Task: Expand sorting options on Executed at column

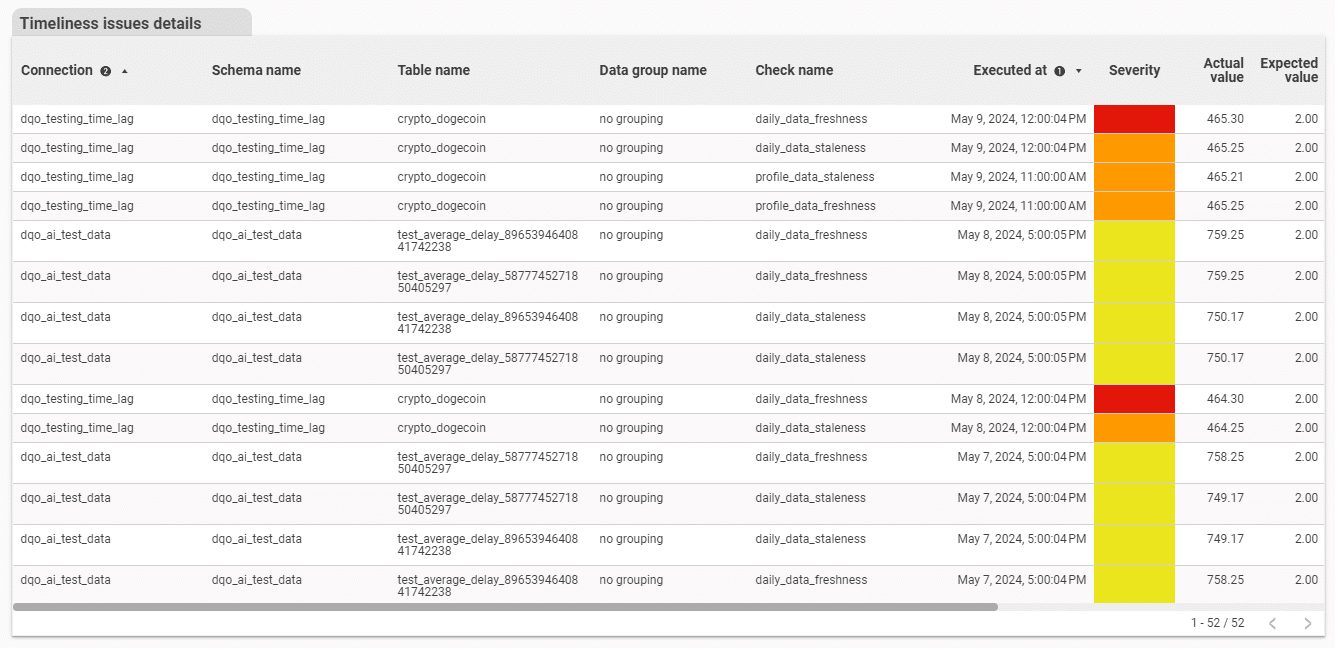Action: pyautogui.click(x=1080, y=71)
